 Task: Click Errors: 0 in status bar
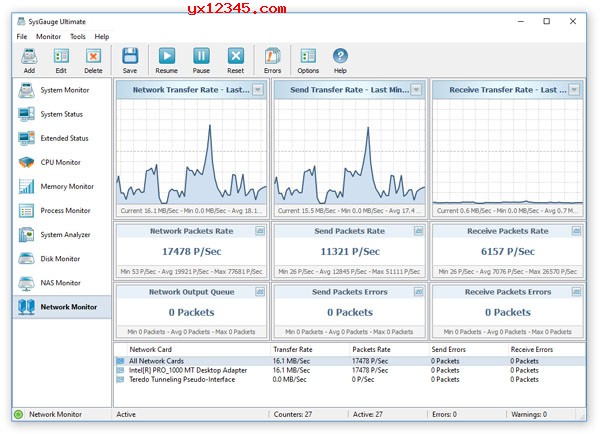[x=444, y=414]
